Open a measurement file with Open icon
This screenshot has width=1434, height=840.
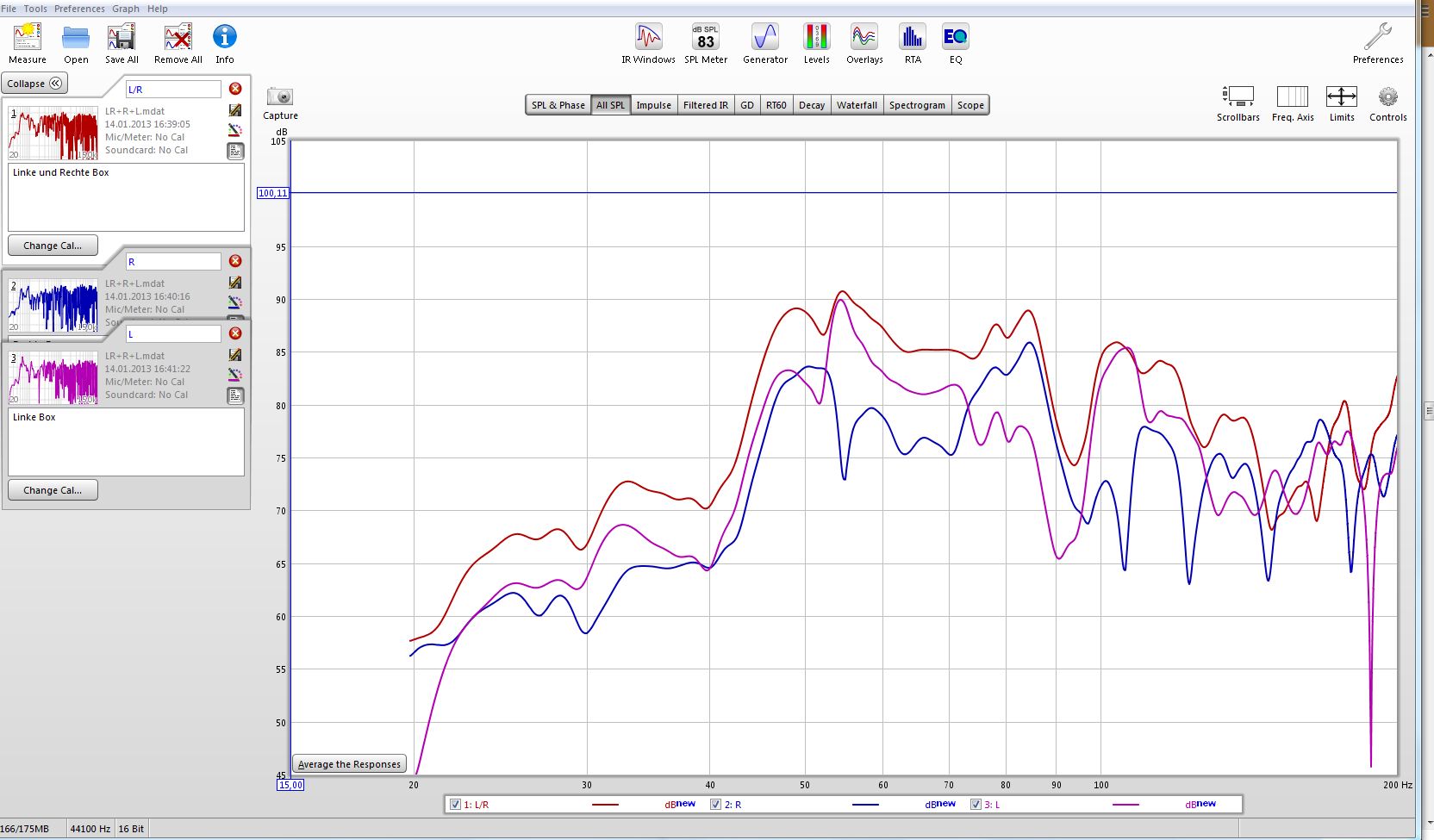(x=76, y=37)
